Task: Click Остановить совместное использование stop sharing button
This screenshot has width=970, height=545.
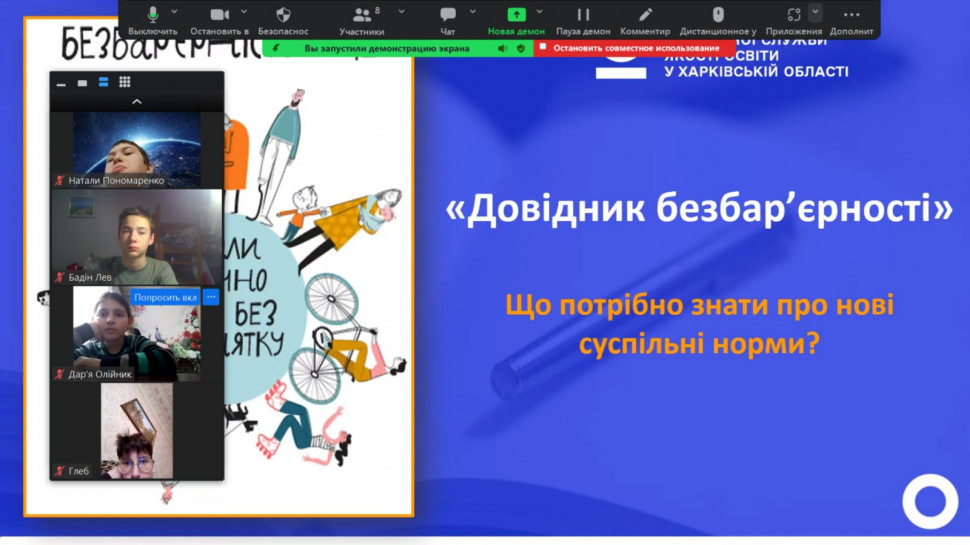Action: coord(635,48)
